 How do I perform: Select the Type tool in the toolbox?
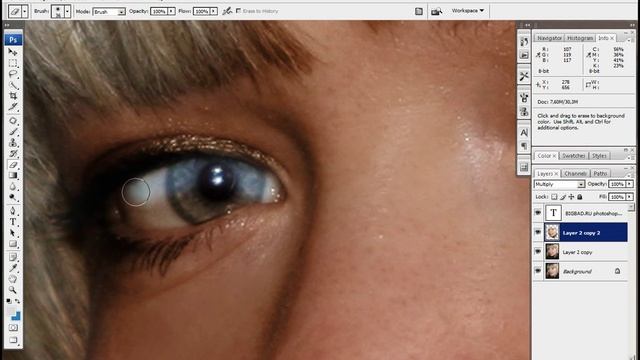13,222
